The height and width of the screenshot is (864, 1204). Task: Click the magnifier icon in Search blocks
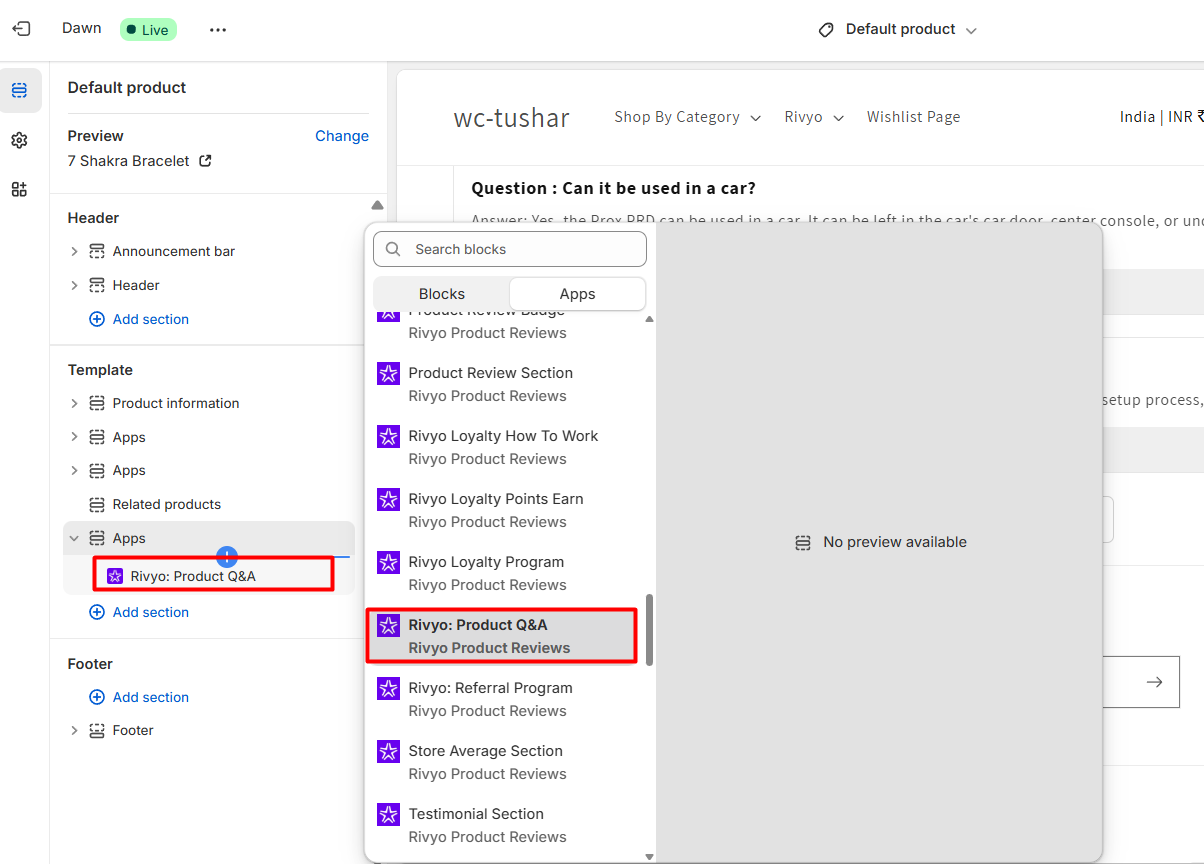(393, 249)
